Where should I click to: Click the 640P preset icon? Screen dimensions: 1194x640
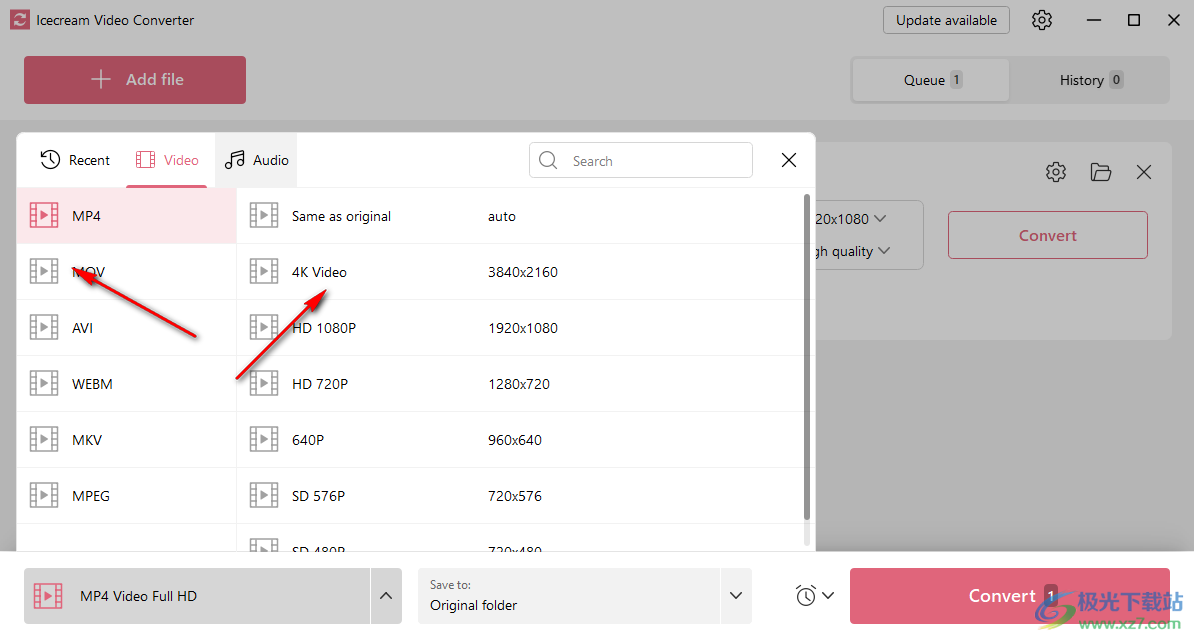point(264,440)
